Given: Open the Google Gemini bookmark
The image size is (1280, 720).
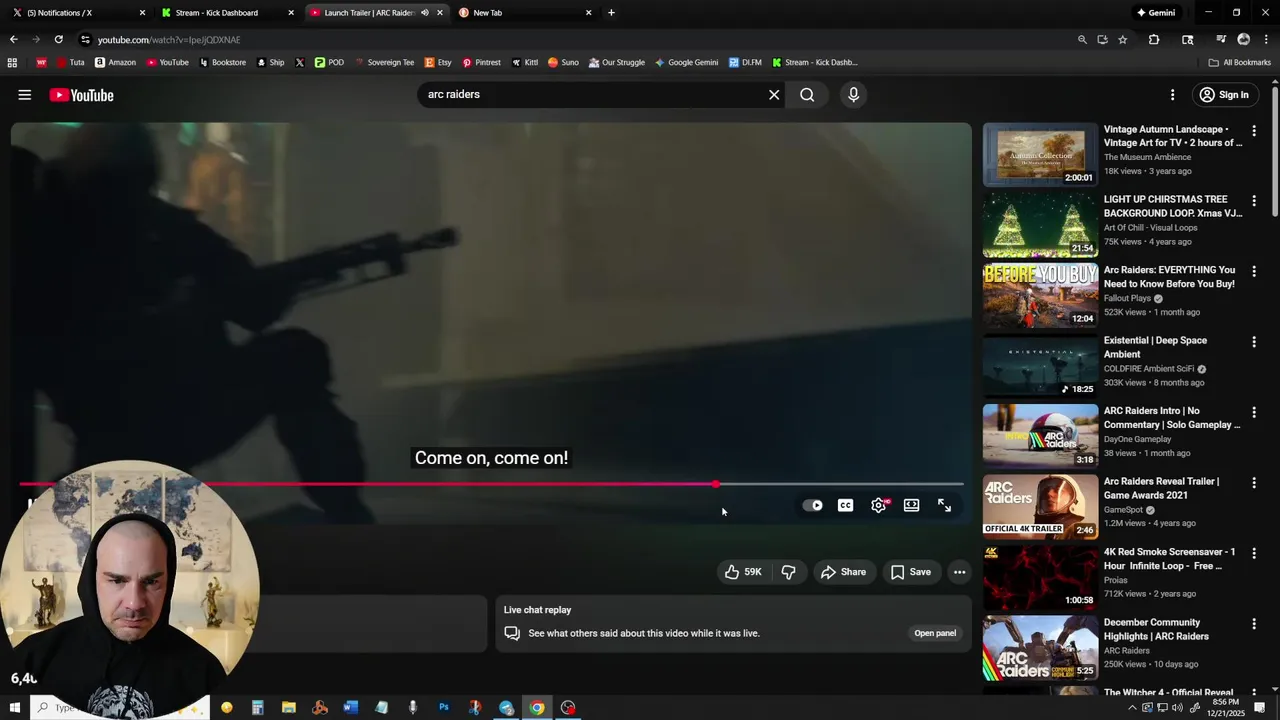Looking at the screenshot, I should click(686, 62).
